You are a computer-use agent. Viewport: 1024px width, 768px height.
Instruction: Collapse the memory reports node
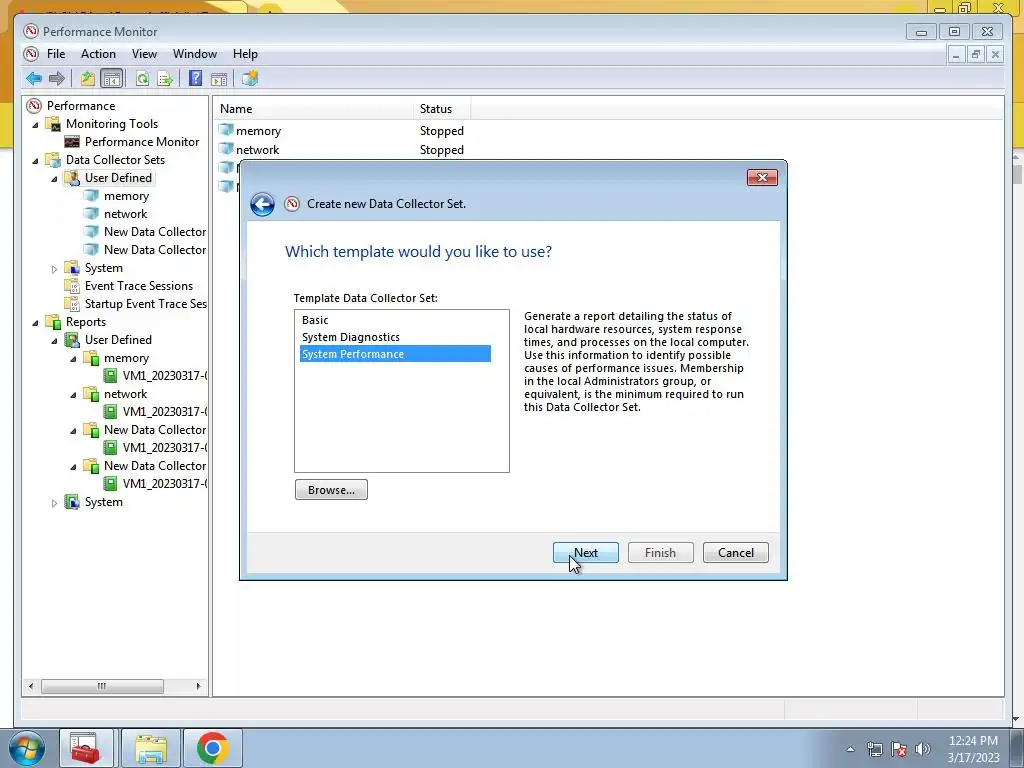point(73,359)
